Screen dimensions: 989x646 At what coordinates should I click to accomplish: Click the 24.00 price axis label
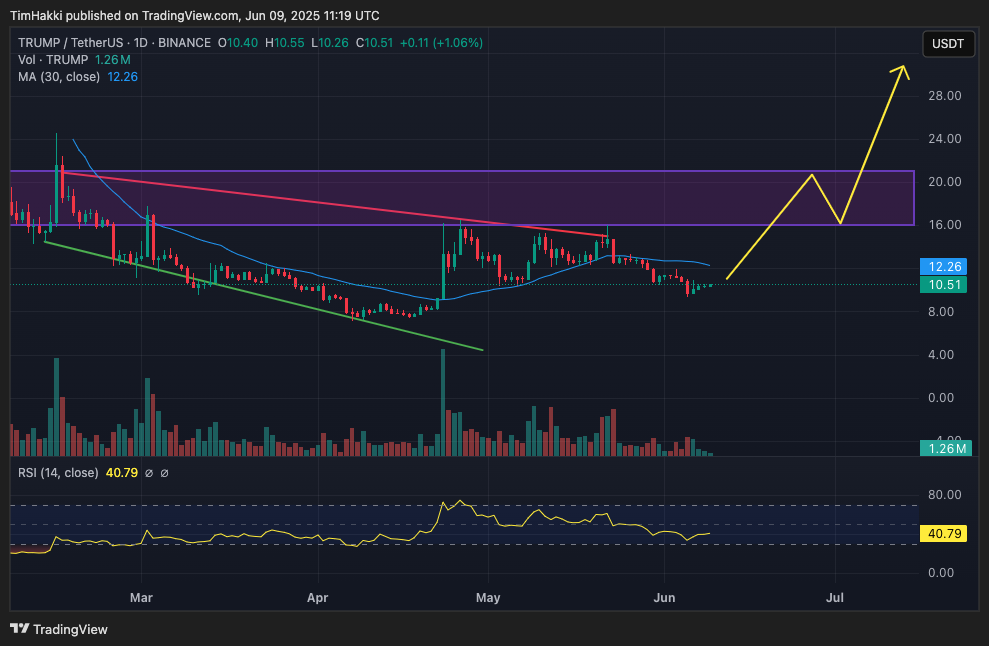coord(944,139)
